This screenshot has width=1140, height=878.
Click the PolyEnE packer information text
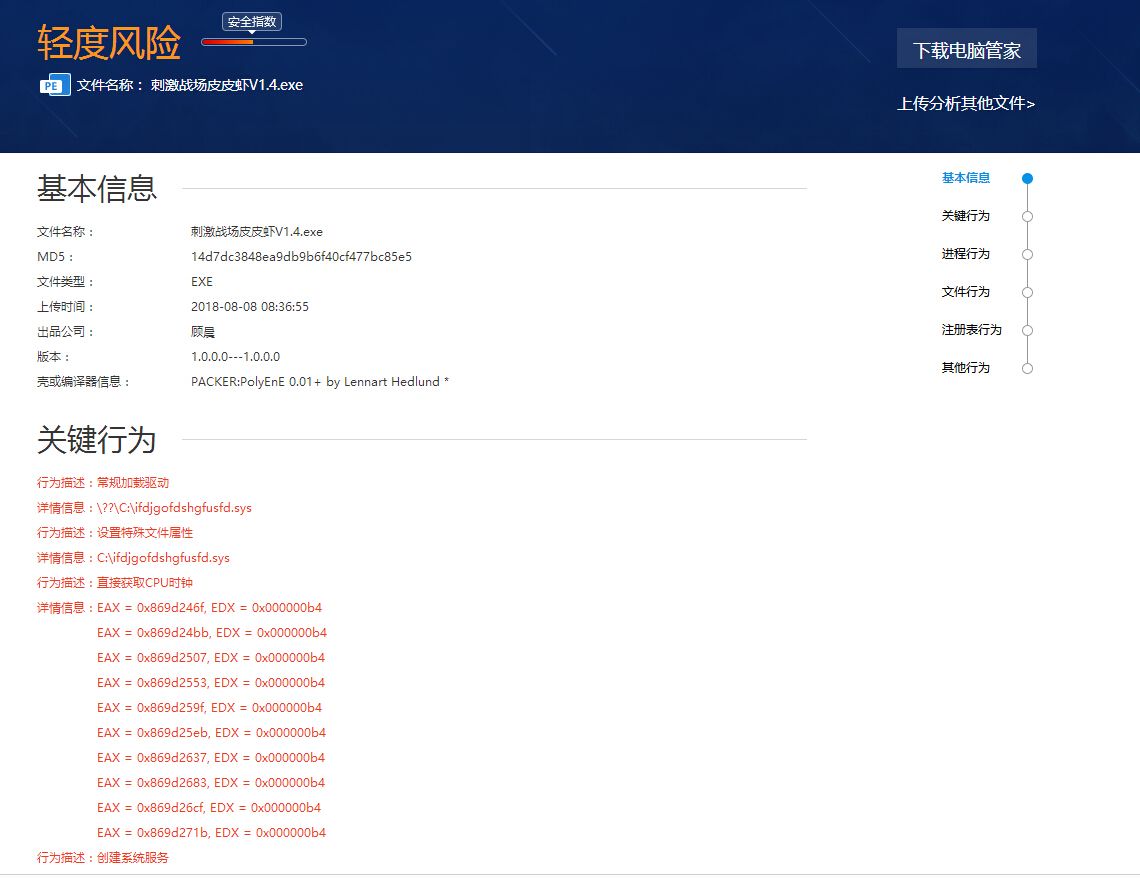[319, 382]
